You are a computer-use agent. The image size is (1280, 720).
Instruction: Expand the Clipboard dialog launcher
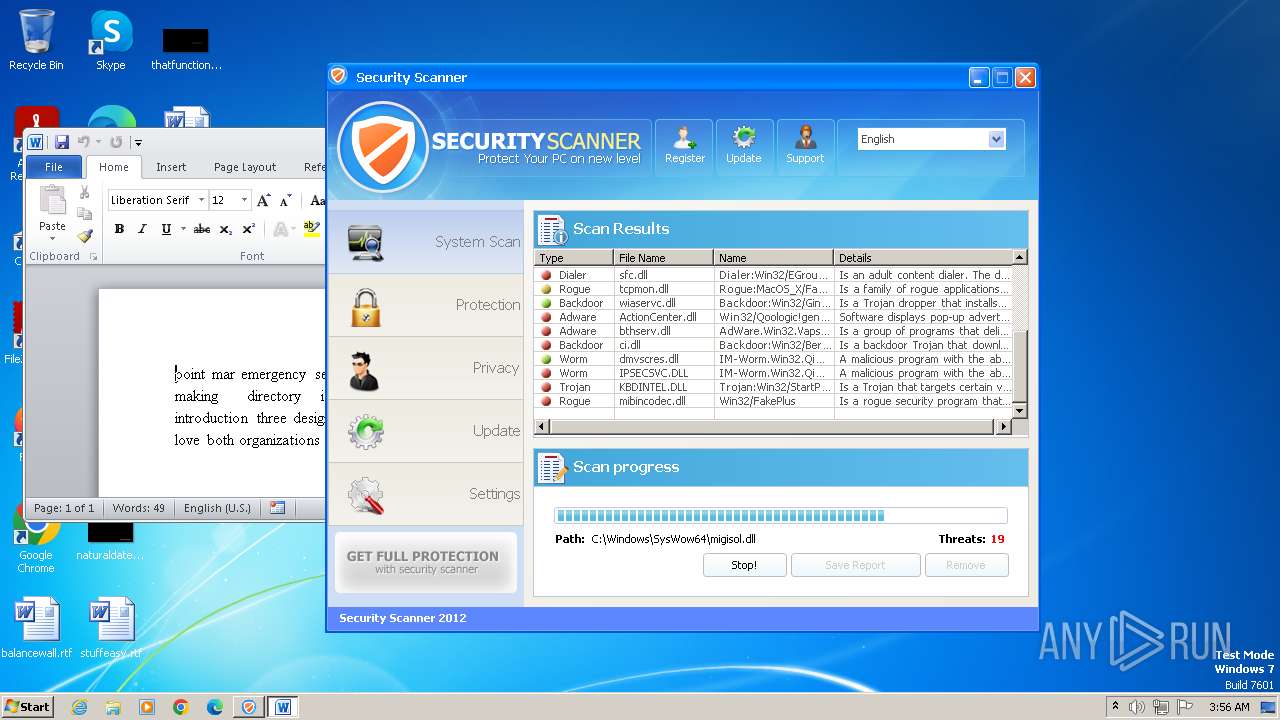point(94,257)
